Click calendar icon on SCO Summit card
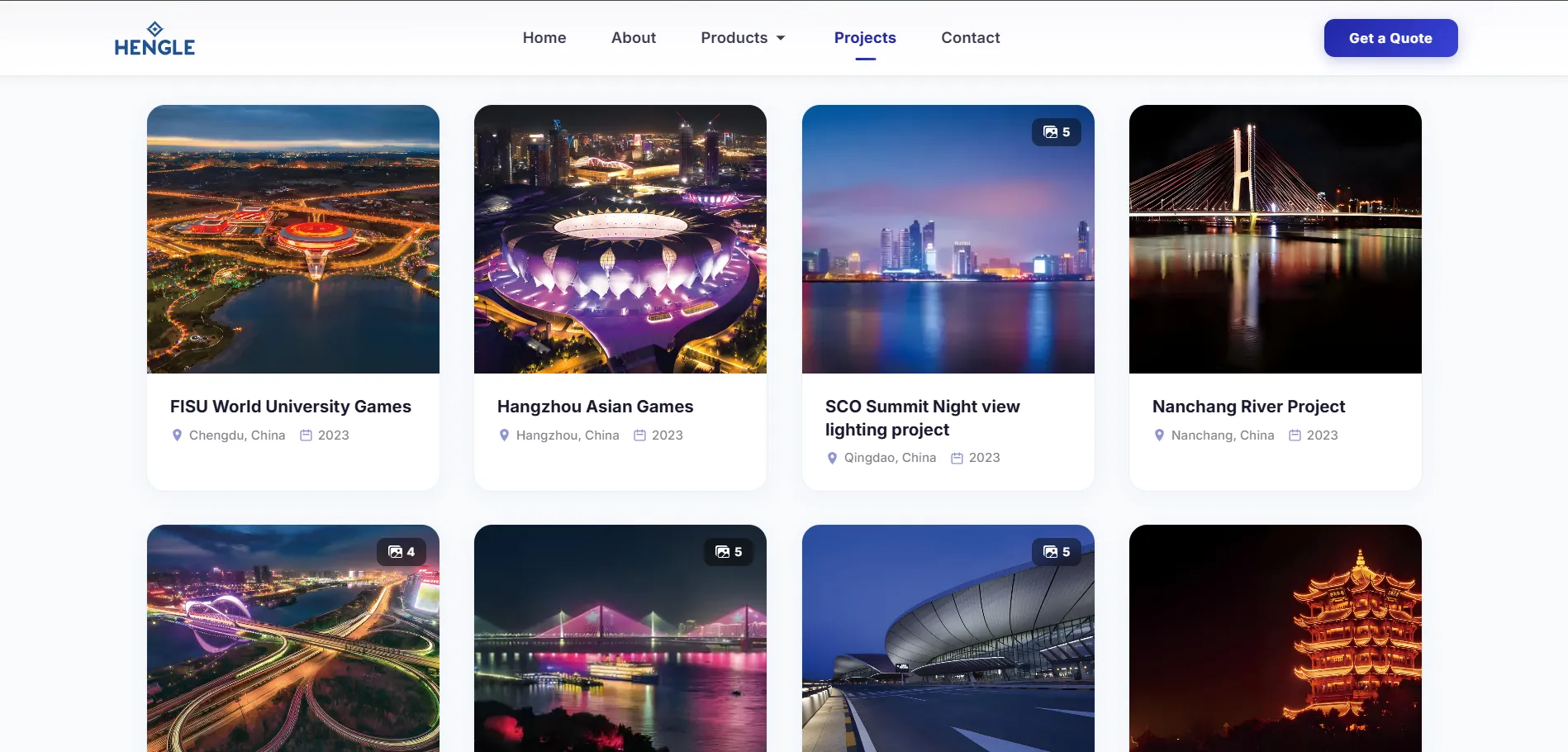Screen dimensions: 1568x752 coord(957,458)
